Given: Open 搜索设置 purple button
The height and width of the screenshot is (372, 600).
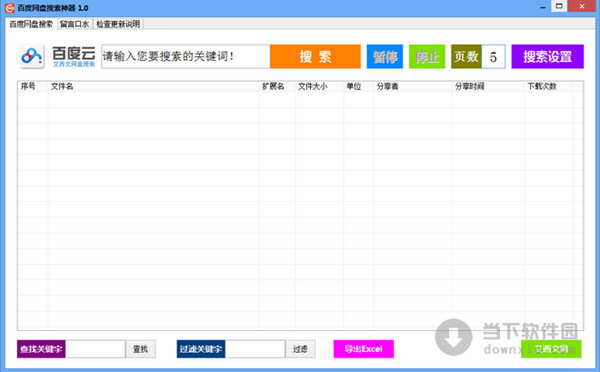Looking at the screenshot, I should coord(548,57).
